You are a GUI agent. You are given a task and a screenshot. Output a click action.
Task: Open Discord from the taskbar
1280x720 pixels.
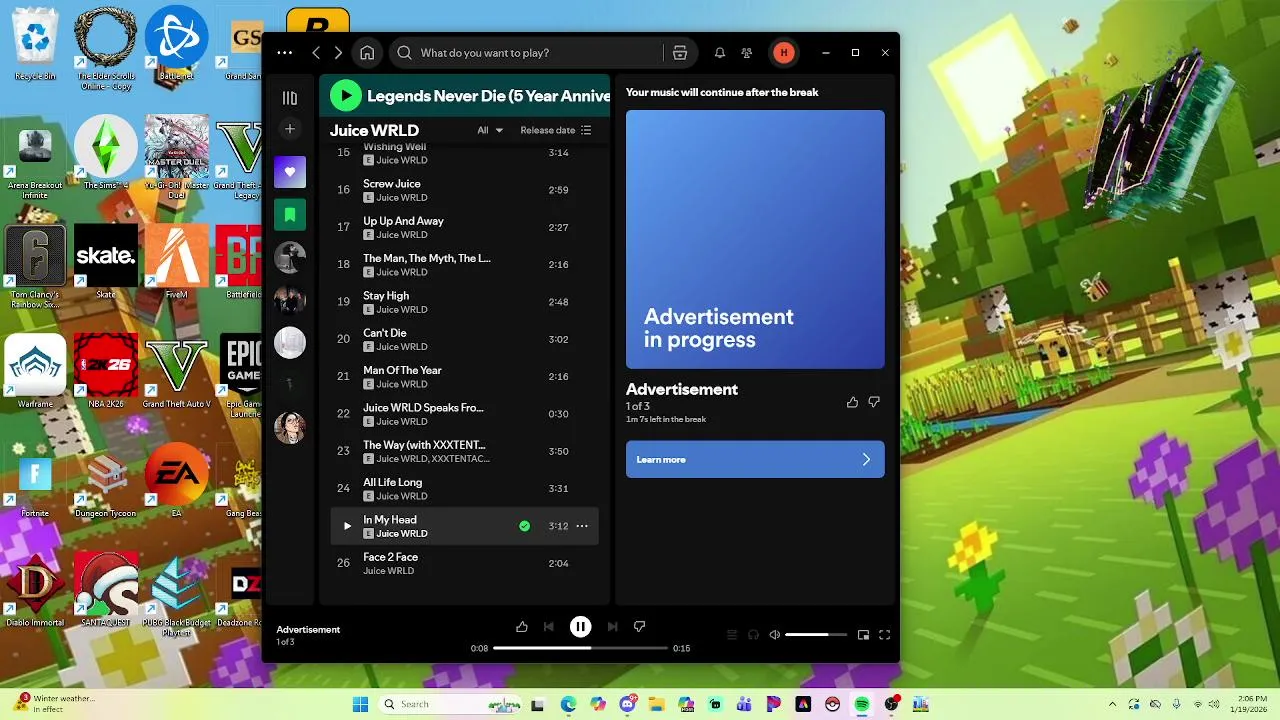(628, 704)
